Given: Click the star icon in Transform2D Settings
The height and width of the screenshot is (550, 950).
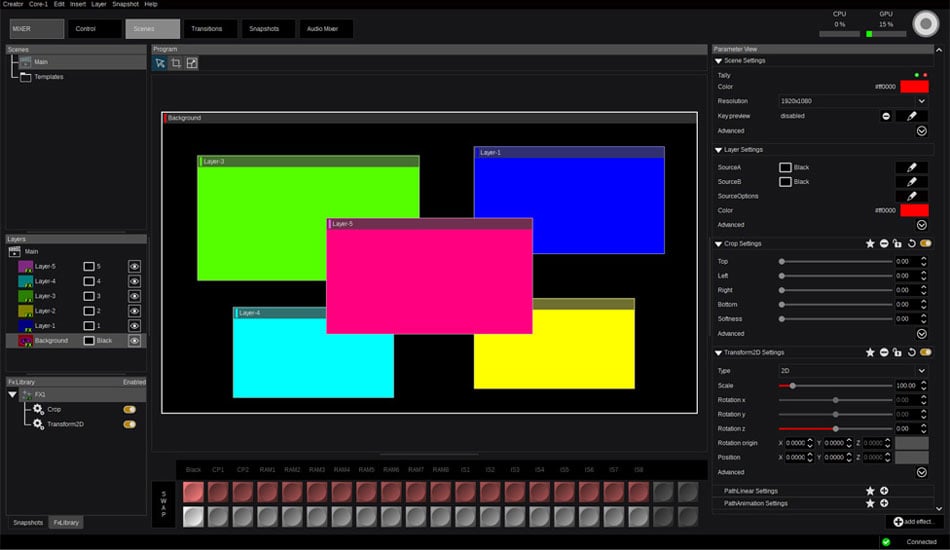Looking at the screenshot, I should [870, 353].
